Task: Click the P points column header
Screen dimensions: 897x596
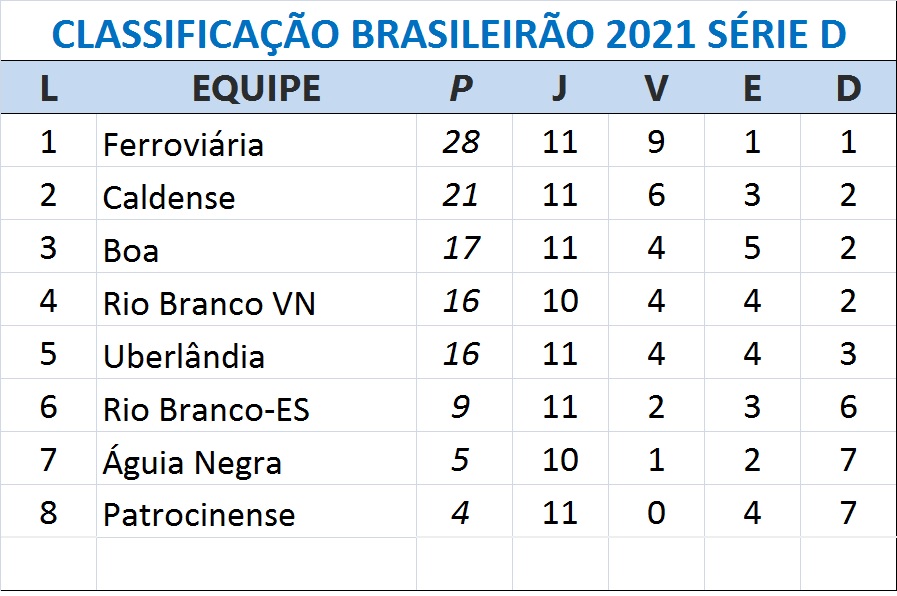Action: (x=460, y=88)
